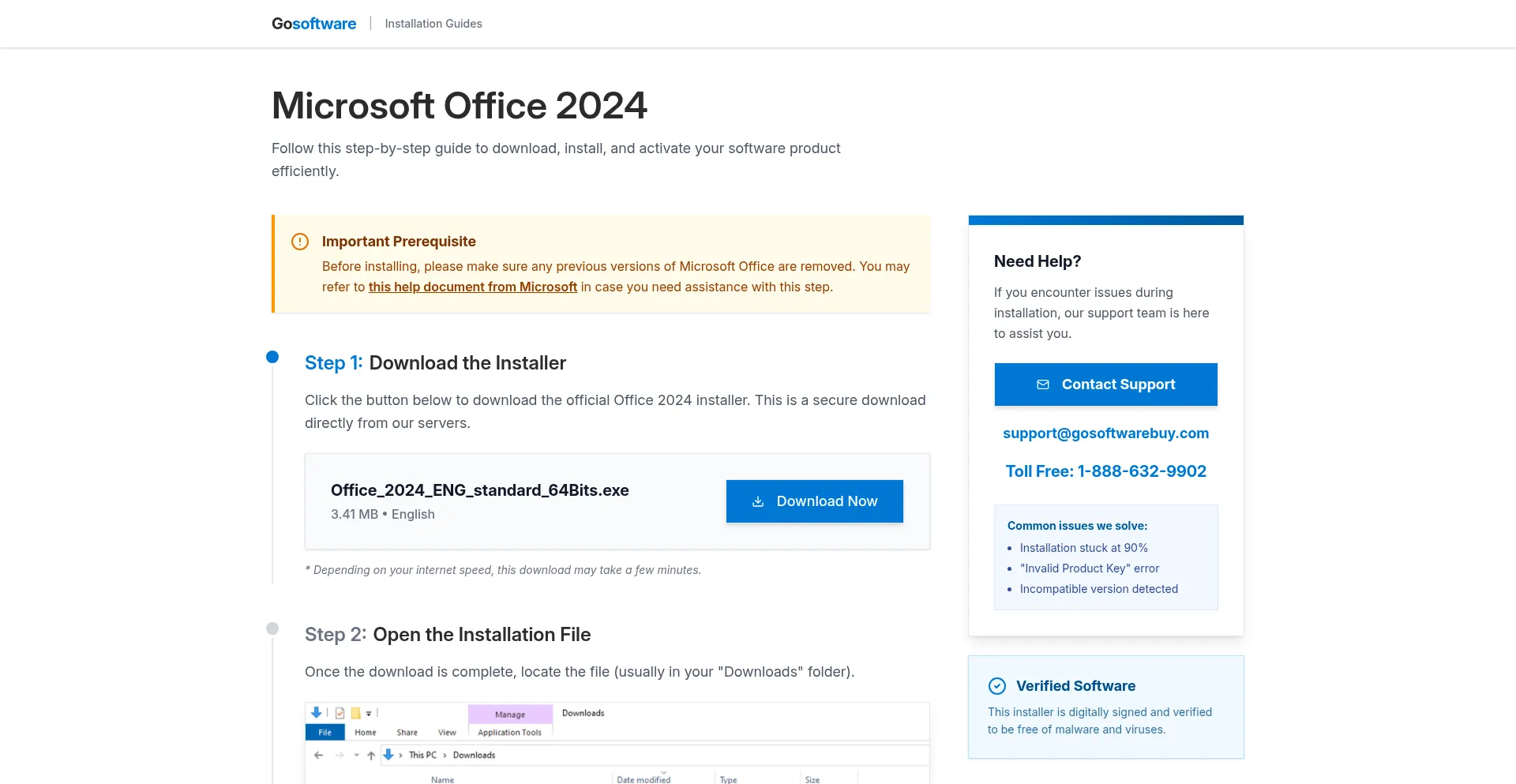Click the back arrow in File Explorer screenshot
Image resolution: width=1516 pixels, height=784 pixels.
click(318, 755)
